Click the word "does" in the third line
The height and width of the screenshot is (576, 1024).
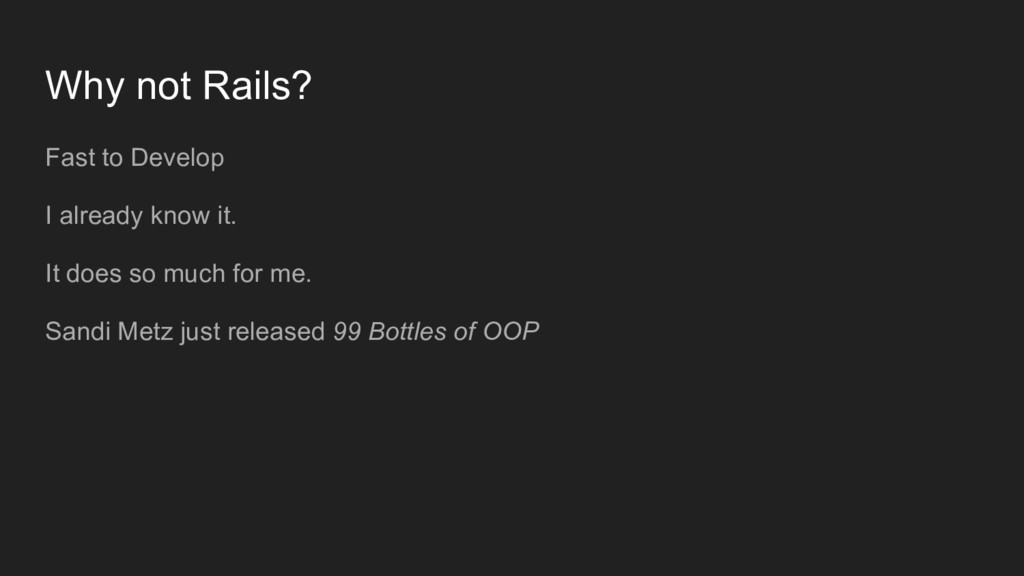[93, 274]
